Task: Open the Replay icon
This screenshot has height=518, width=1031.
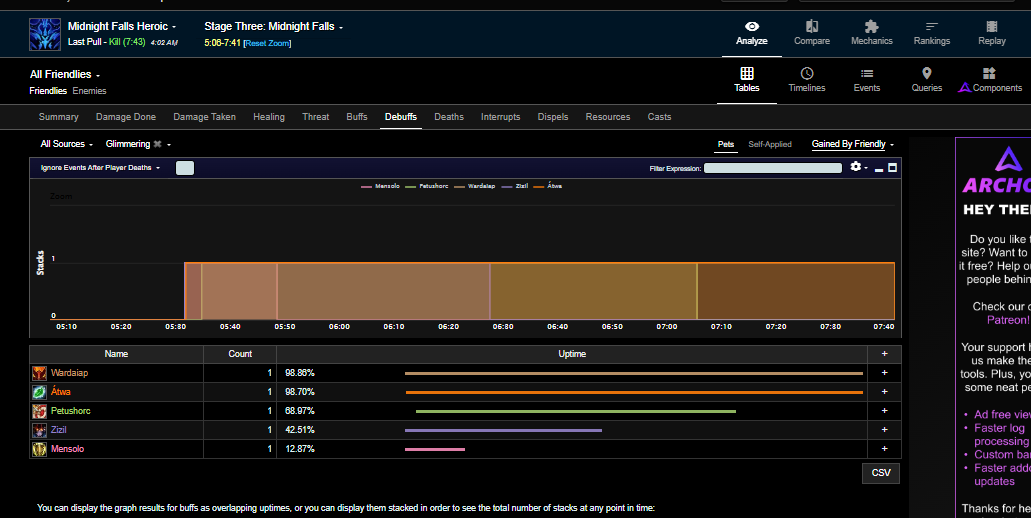Action: pos(991,27)
